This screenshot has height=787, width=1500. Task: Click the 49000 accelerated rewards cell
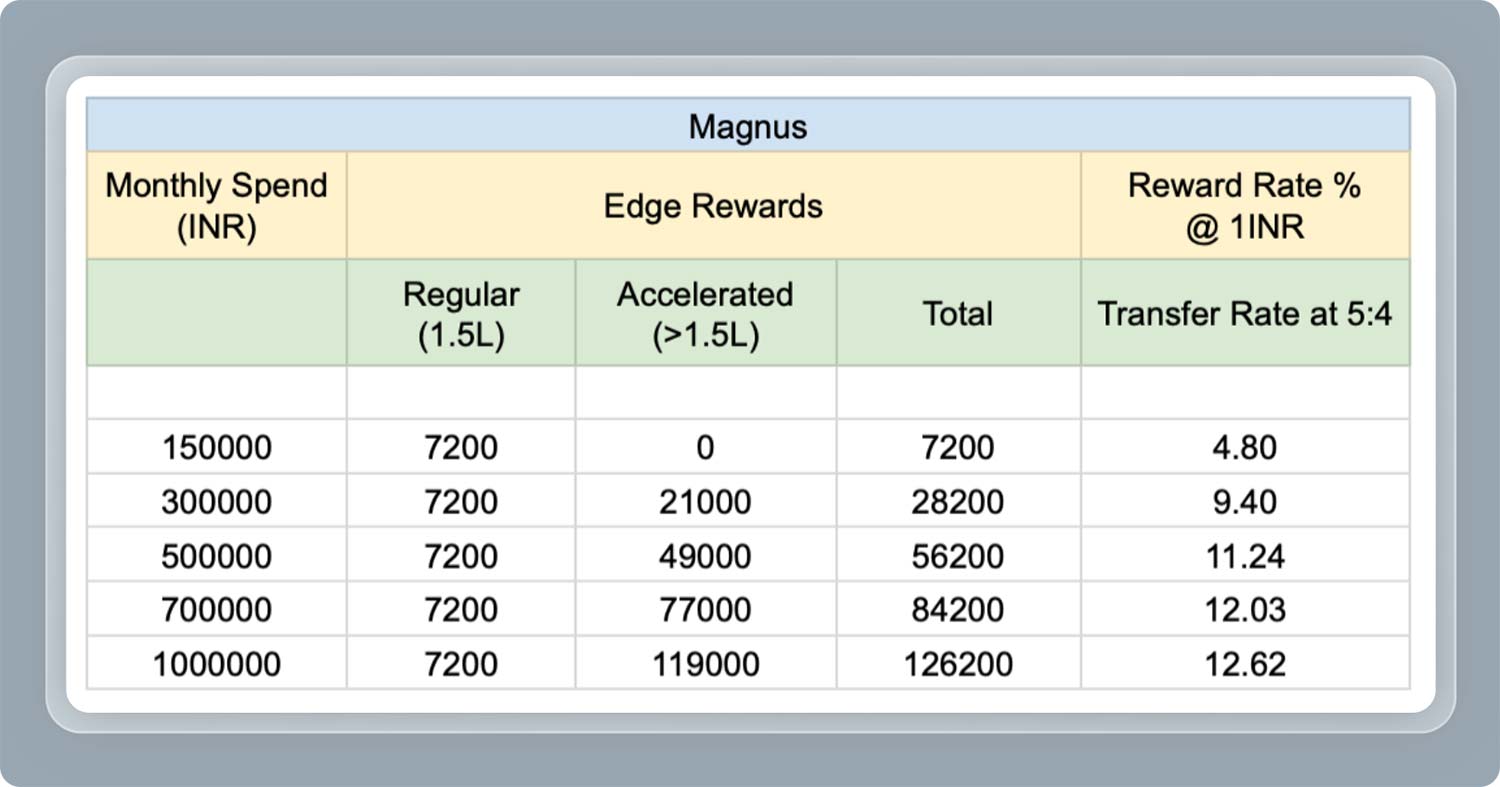pos(705,555)
